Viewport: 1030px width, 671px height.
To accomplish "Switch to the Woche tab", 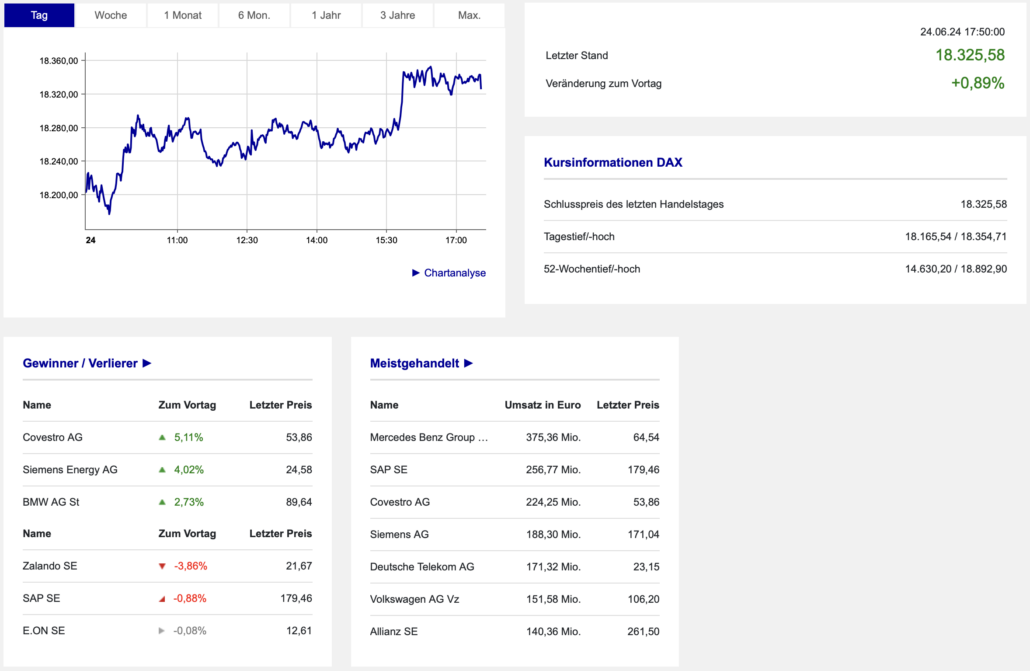I will 110,15.
